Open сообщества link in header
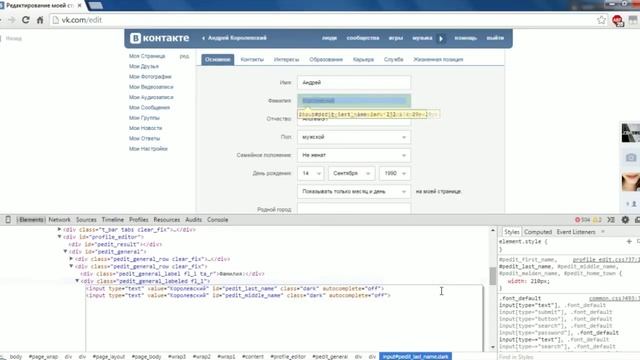Viewport: 640px width, 360px height. 363,38
